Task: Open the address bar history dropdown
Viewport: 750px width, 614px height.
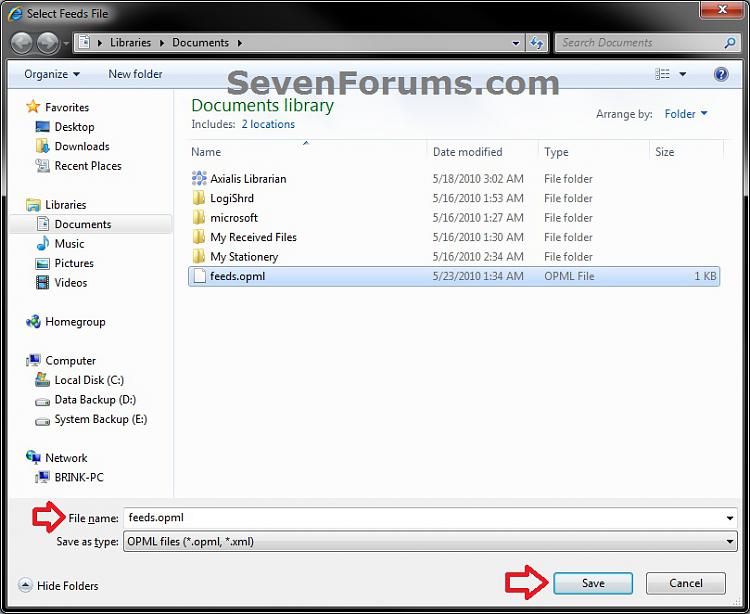Action: tap(516, 43)
